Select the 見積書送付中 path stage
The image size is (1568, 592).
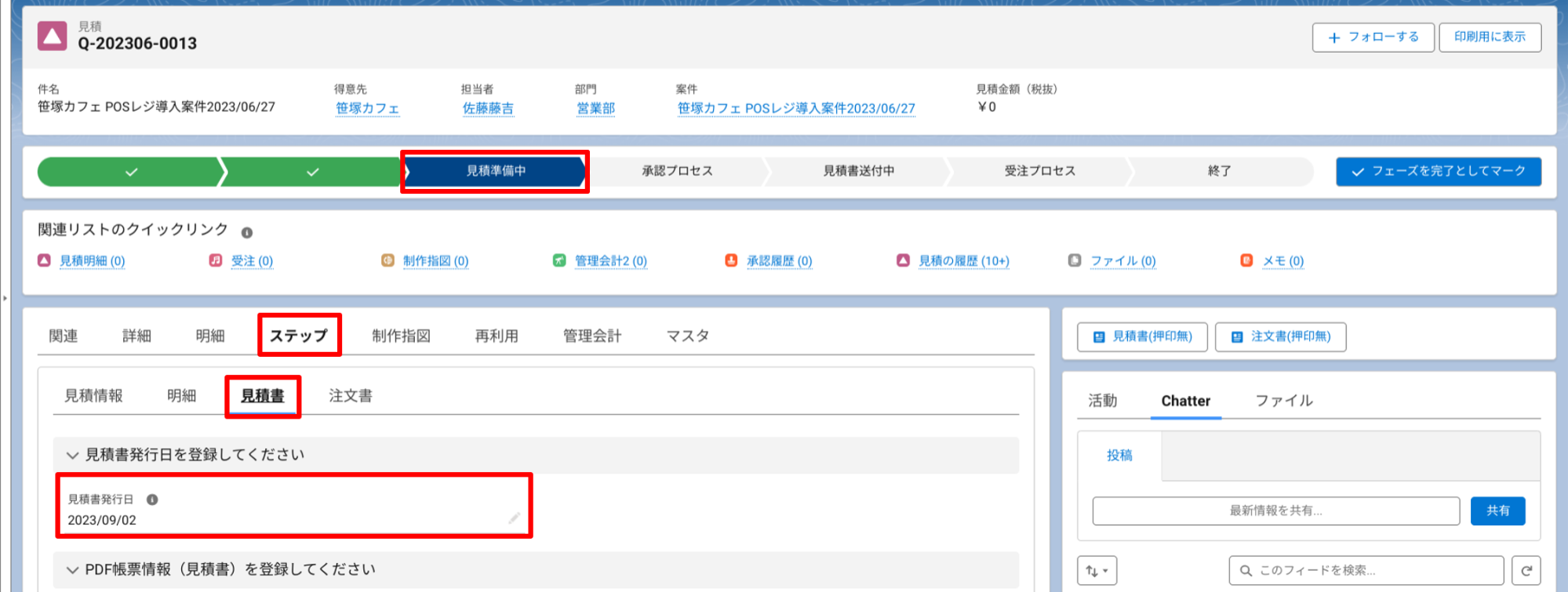coord(859,171)
